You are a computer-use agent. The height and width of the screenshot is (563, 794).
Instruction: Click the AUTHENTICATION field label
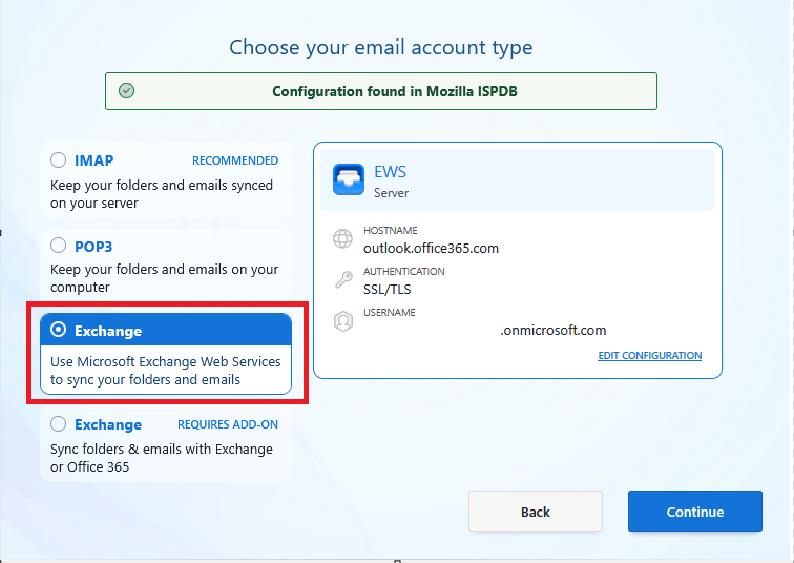[404, 271]
